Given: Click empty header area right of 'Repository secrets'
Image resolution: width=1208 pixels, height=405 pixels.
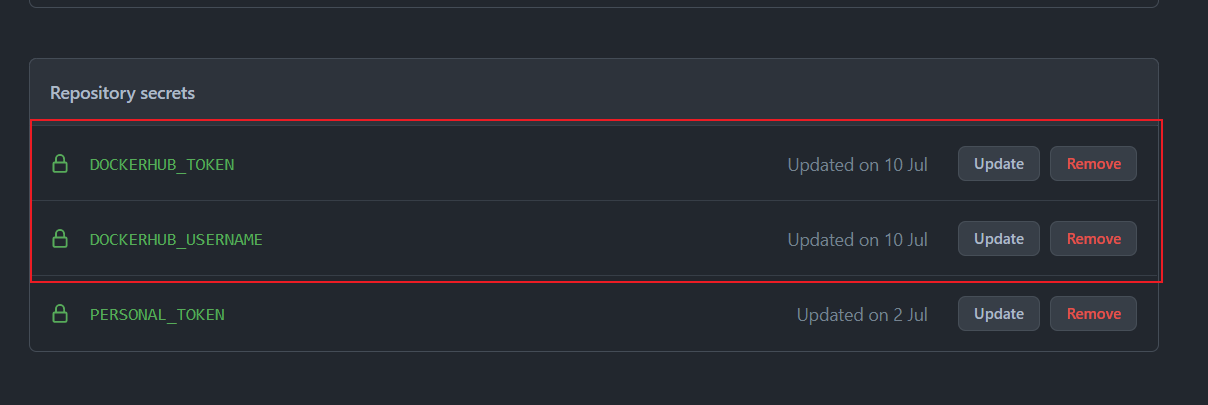Looking at the screenshot, I should click(x=650, y=93).
